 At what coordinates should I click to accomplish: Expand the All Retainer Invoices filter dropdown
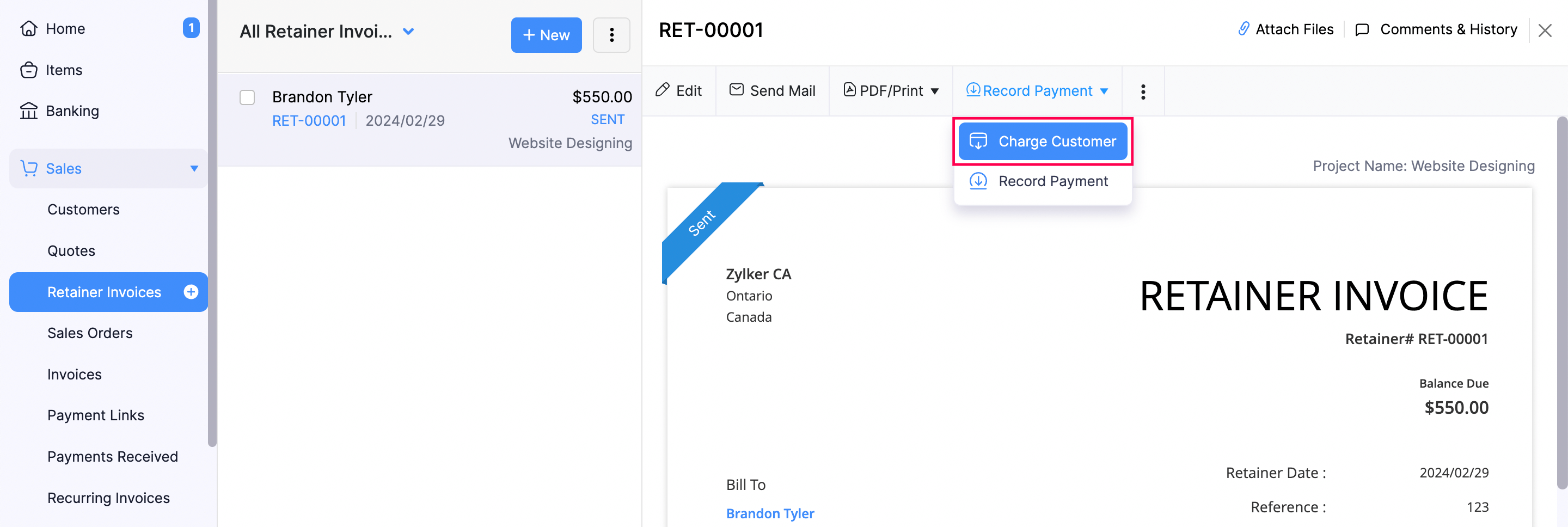(x=408, y=31)
